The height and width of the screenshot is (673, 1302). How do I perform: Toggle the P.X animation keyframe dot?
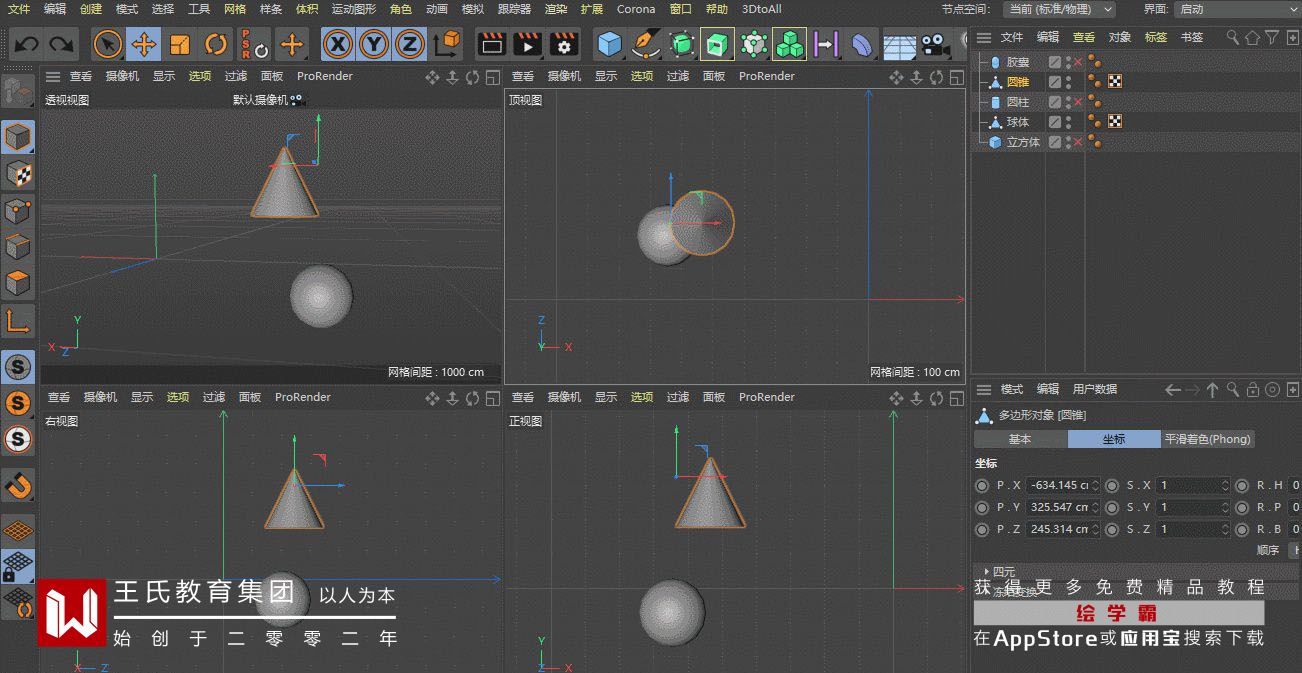(x=982, y=485)
